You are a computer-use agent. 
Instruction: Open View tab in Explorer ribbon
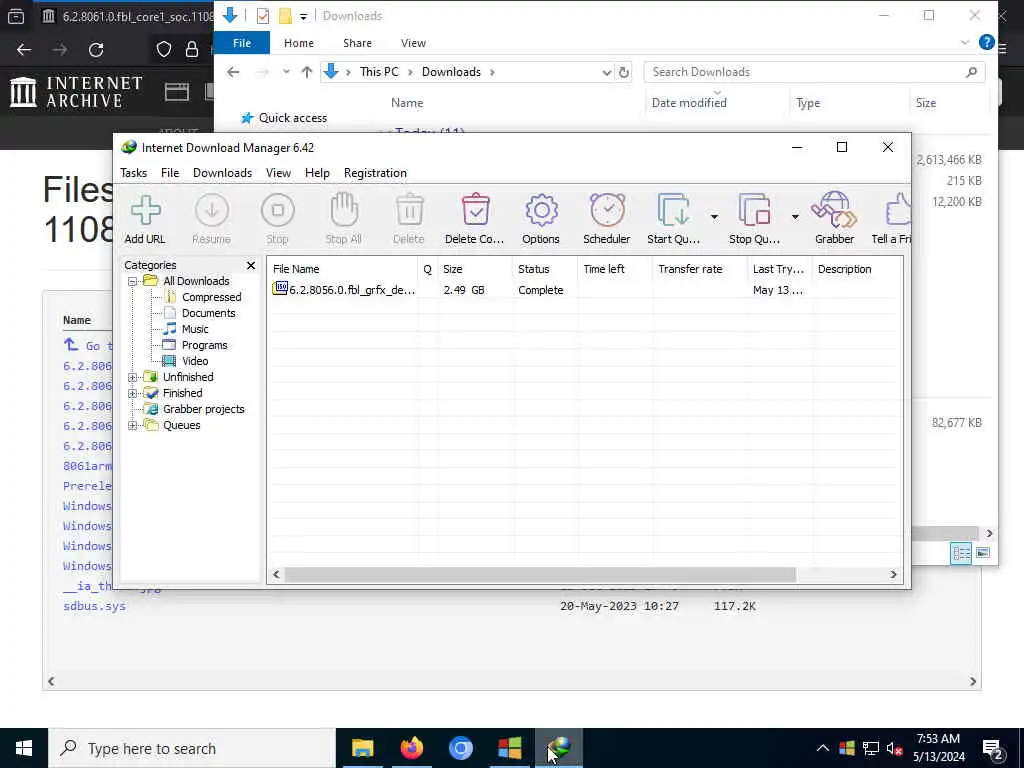tap(413, 43)
